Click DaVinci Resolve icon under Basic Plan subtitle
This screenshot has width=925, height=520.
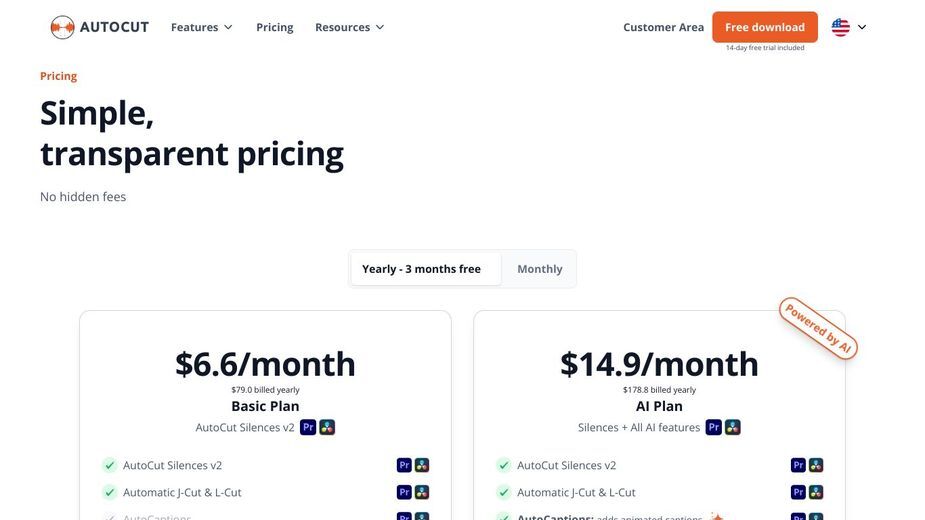point(327,427)
